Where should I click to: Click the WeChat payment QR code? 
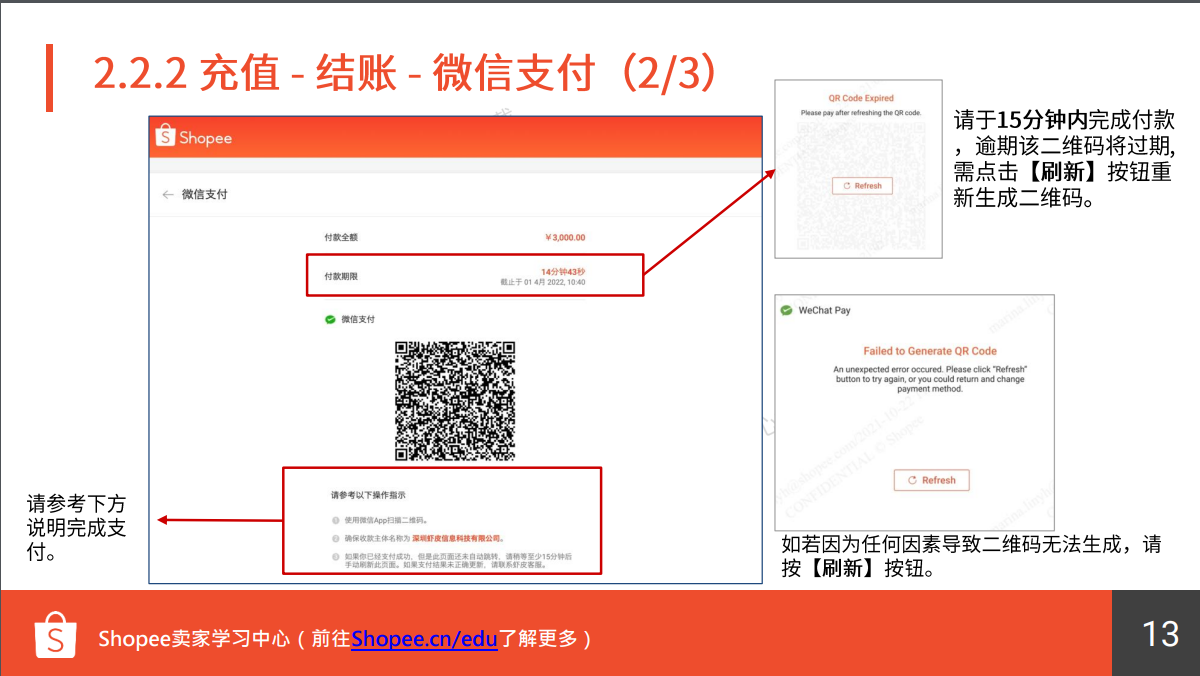(455, 401)
